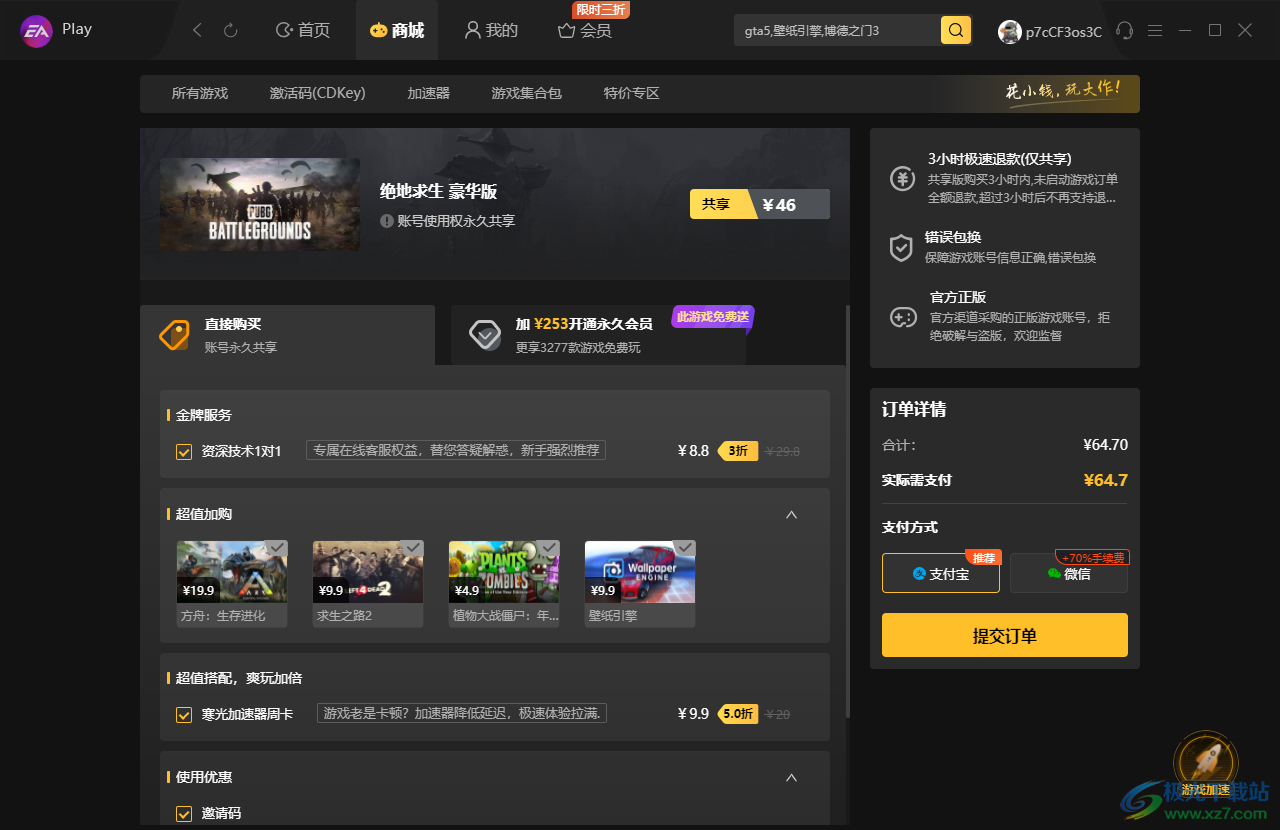Tick the 方舟：生存进化 add-on checkmark
The height and width of the screenshot is (830, 1280).
[277, 548]
